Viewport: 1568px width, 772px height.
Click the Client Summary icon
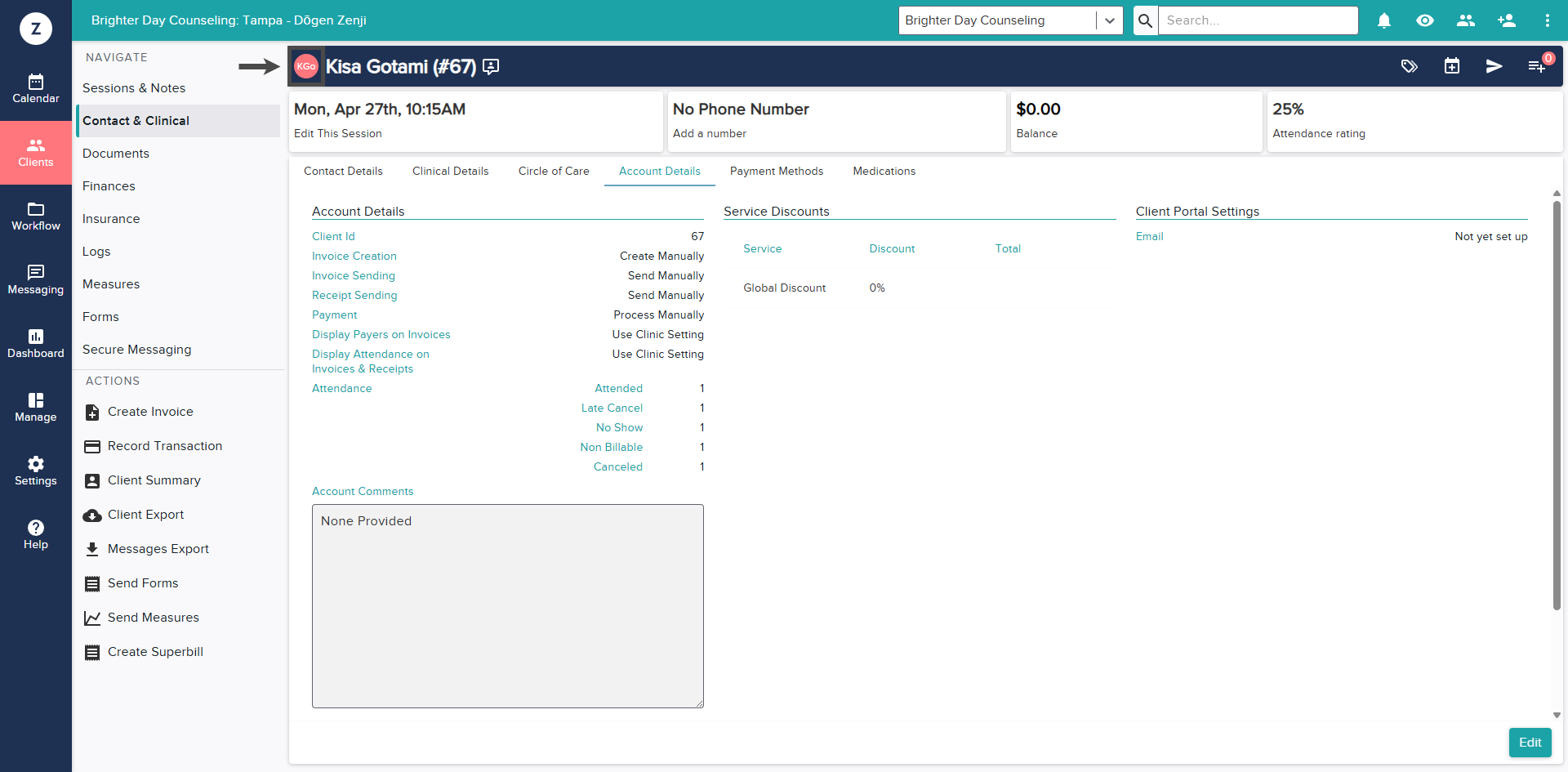click(x=92, y=481)
